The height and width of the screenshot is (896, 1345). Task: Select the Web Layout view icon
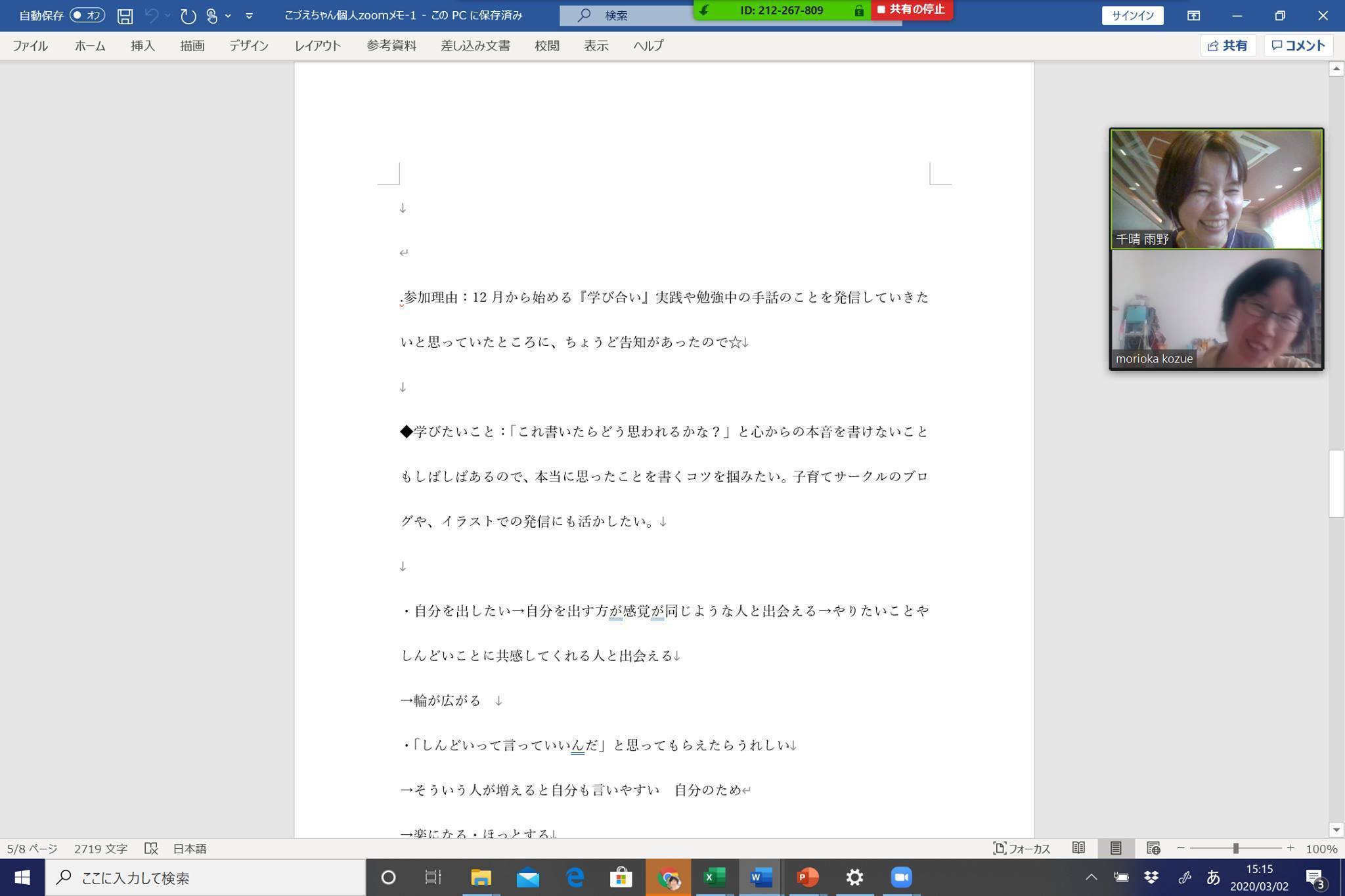click(1153, 848)
